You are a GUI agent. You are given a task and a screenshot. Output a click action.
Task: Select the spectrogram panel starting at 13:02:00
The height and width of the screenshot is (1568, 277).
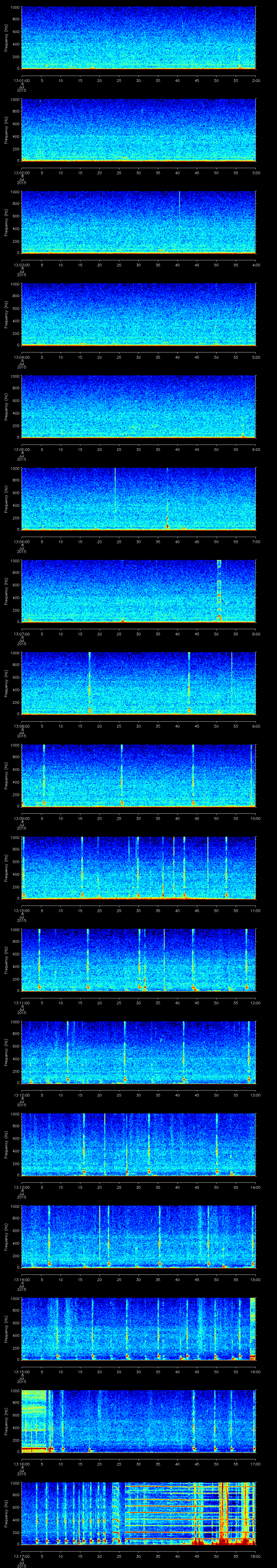(x=138, y=130)
